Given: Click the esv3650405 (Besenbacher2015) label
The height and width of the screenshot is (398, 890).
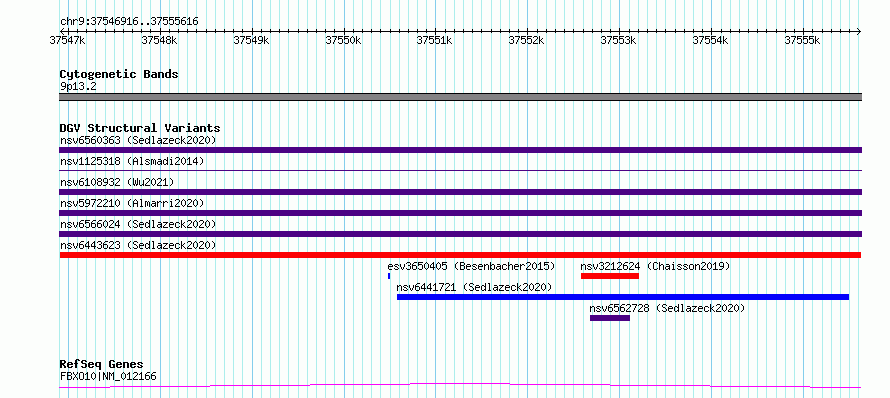Looking at the screenshot, I should pyautogui.click(x=471, y=266).
